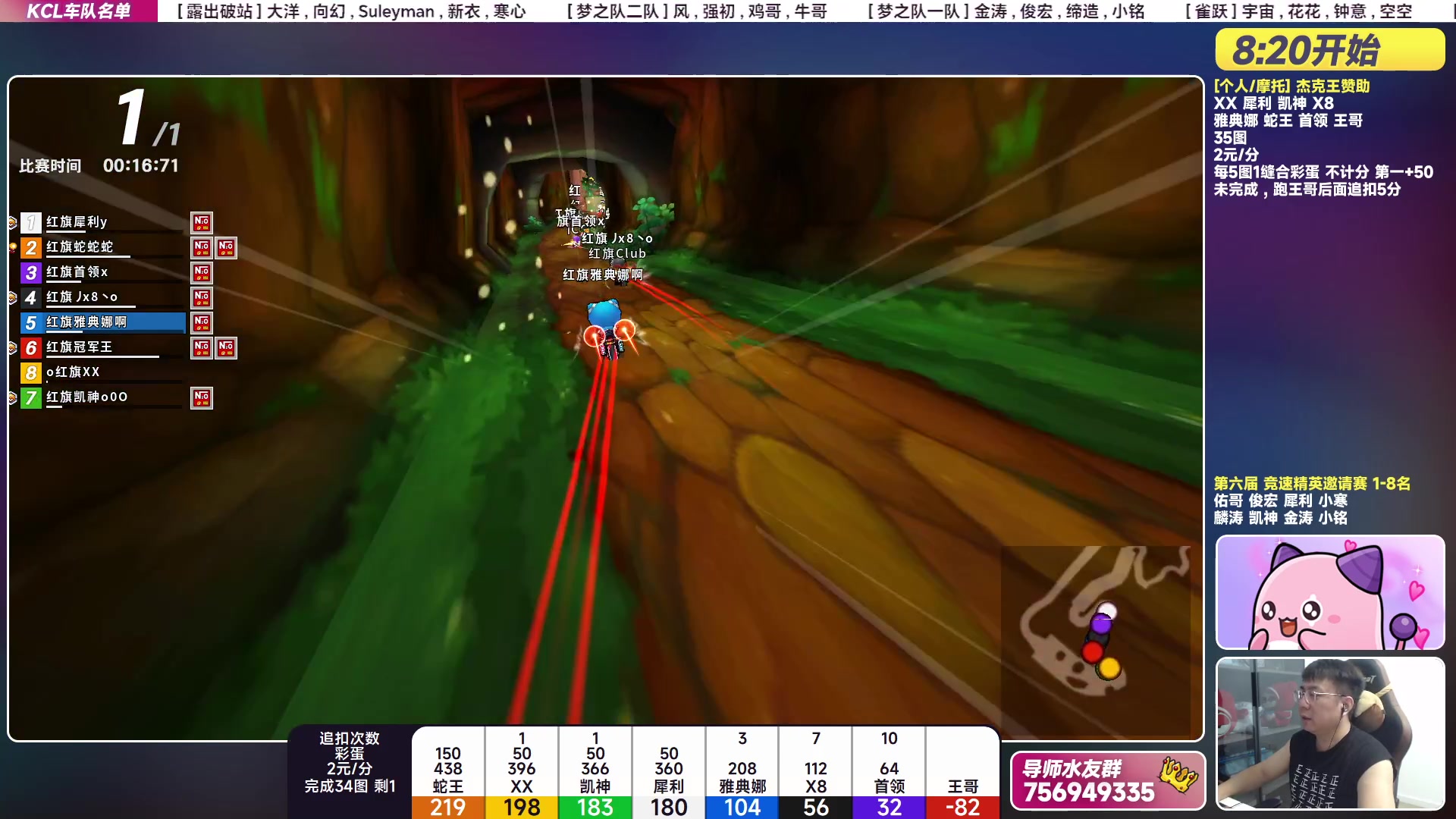Click the green rank 7 badge beside 红旗凯神o0O
The height and width of the screenshot is (819, 1456).
(x=30, y=397)
